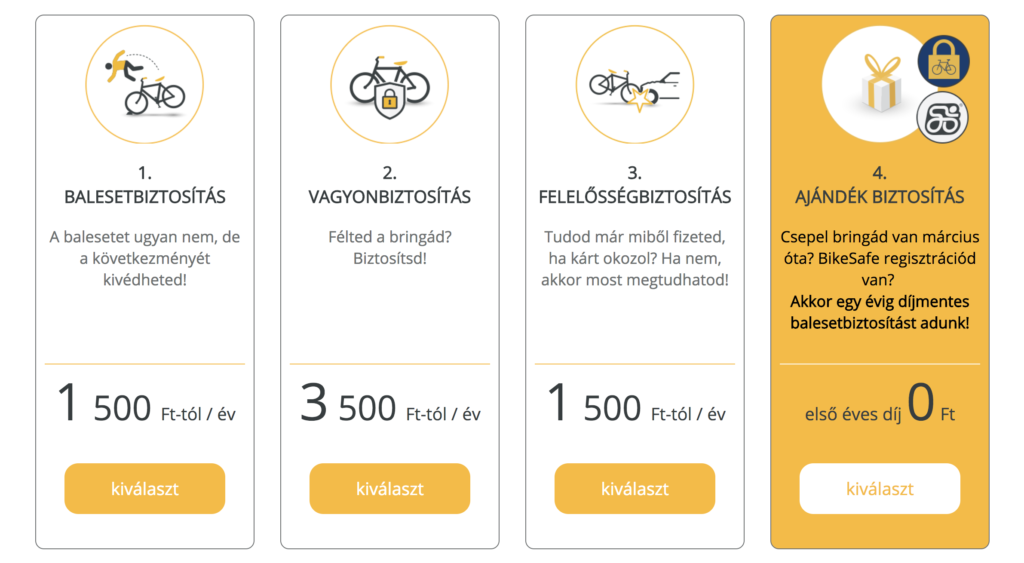Click the falling cyclist accident insurance icon
Screen dimensions: 1024x563
coord(145,84)
